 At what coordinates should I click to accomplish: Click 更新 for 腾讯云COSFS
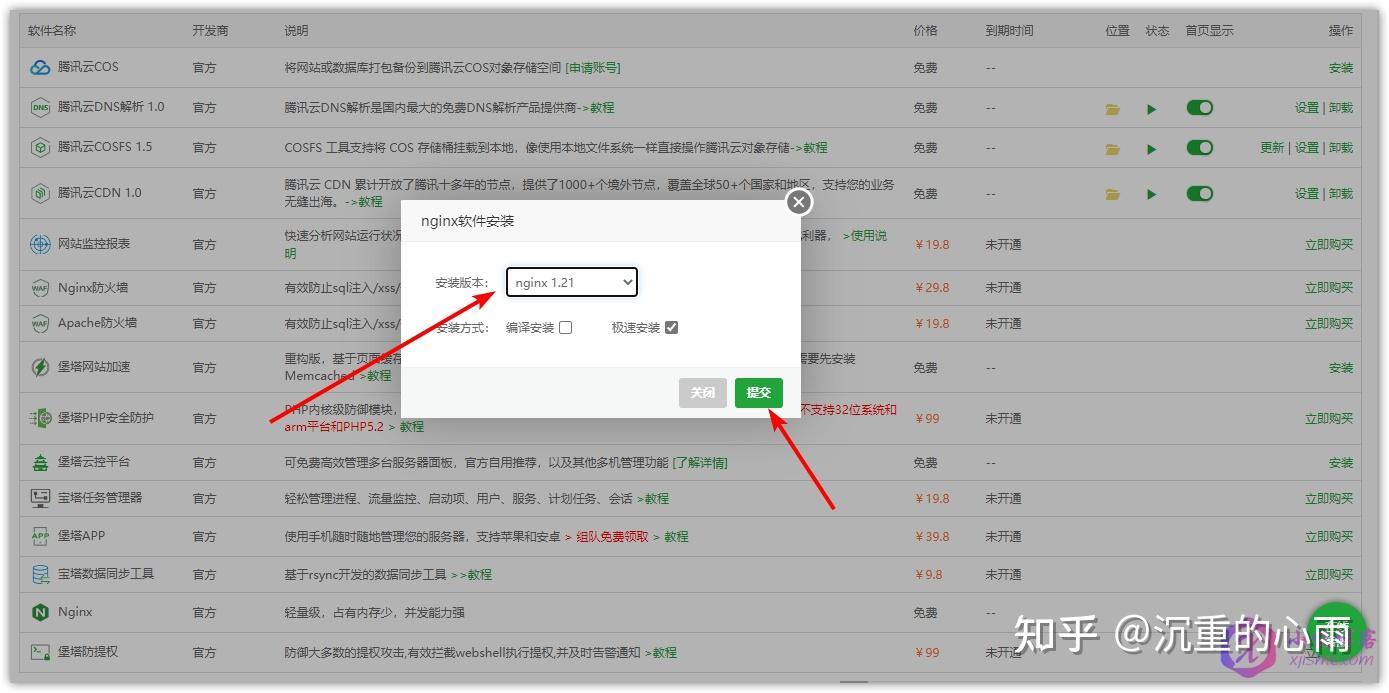(x=1272, y=148)
